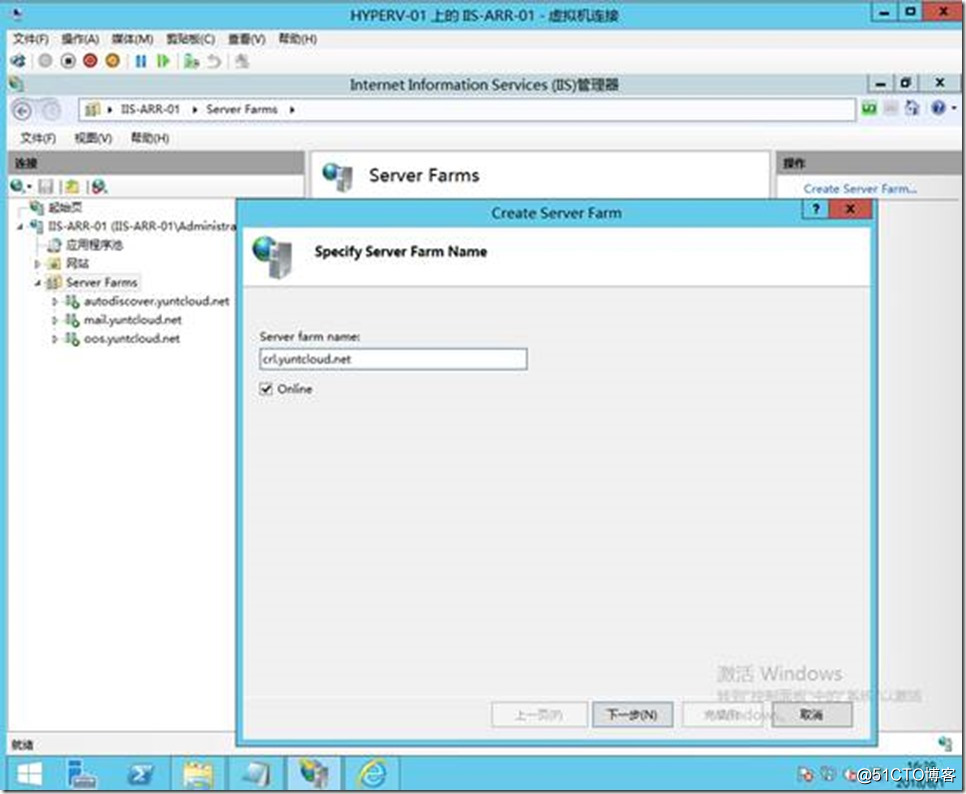Click Server Farms in the breadcrumb bar
The height and width of the screenshot is (794, 966).
coord(242,110)
